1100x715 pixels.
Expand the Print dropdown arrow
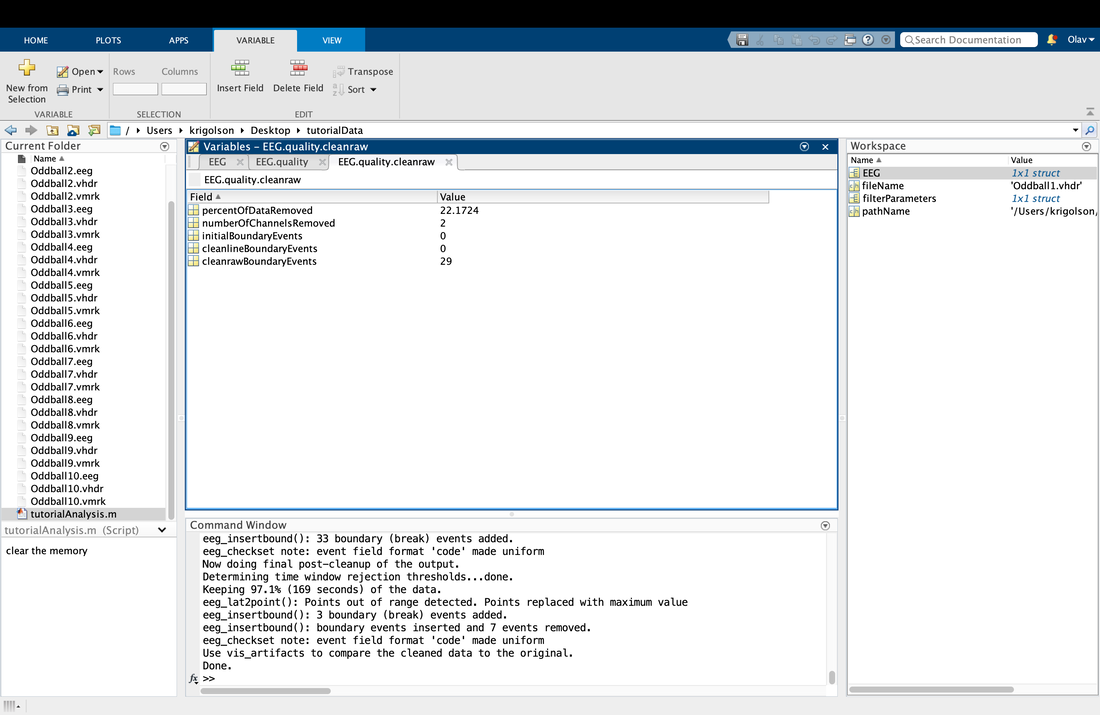point(100,90)
